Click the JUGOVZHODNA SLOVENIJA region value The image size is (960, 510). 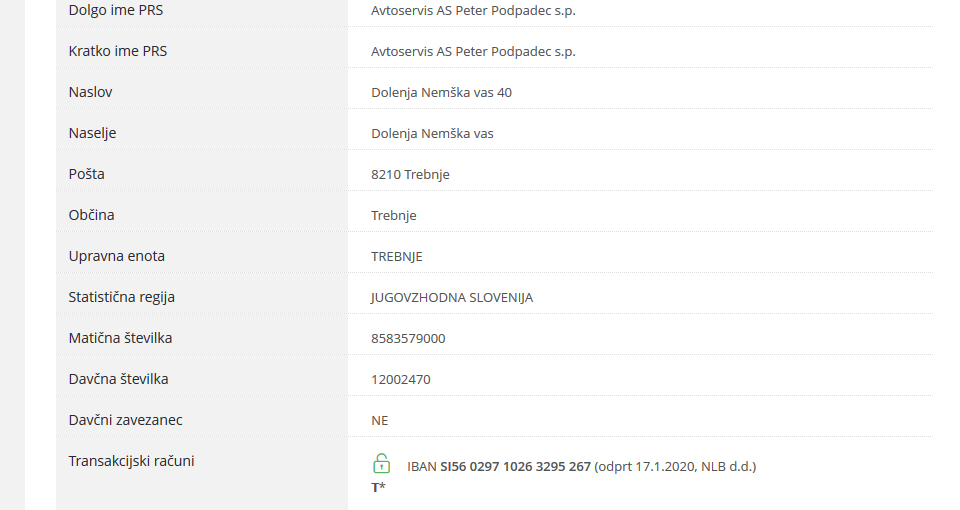[x=452, y=297]
